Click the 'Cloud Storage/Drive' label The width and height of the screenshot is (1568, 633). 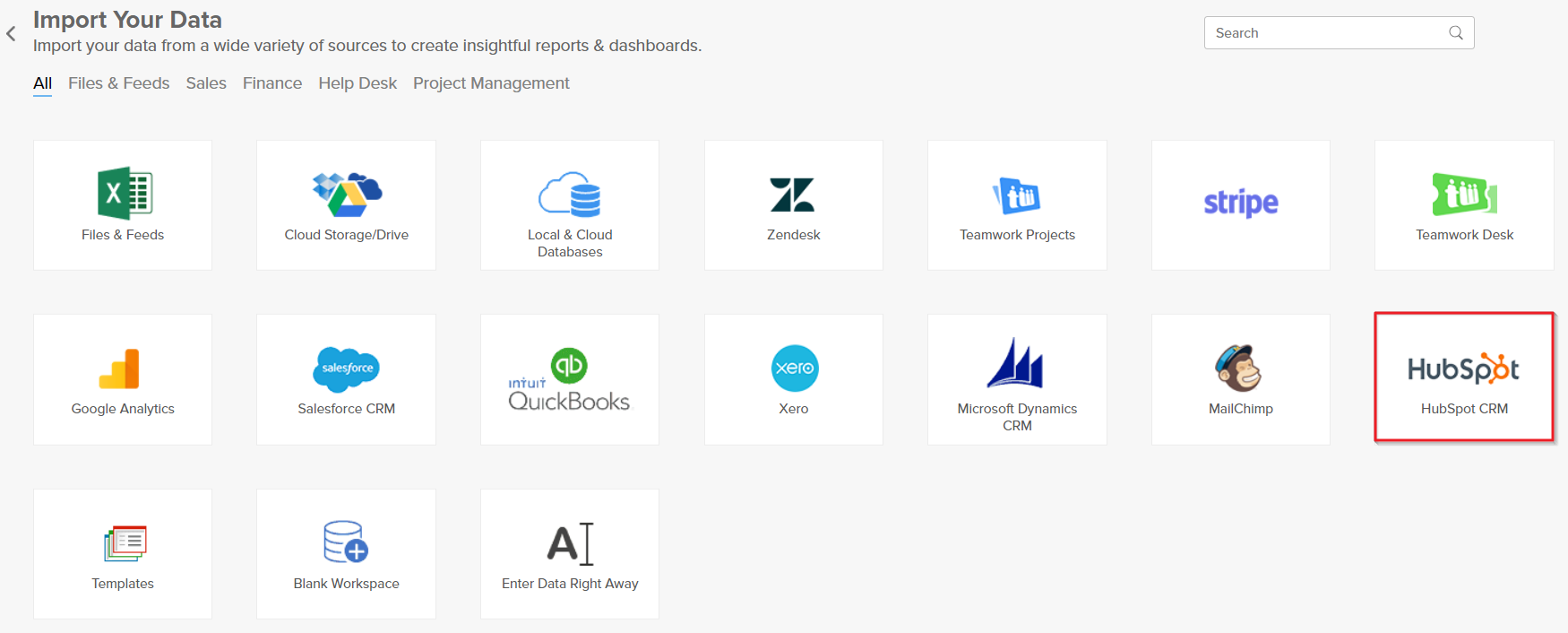point(347,235)
